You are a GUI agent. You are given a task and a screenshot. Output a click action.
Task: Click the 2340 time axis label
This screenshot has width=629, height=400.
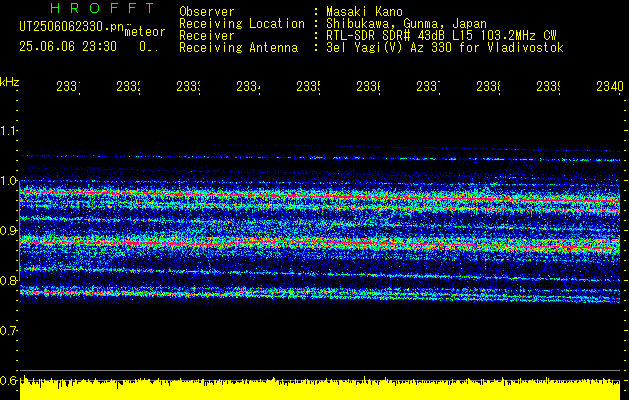pyautogui.click(x=610, y=86)
